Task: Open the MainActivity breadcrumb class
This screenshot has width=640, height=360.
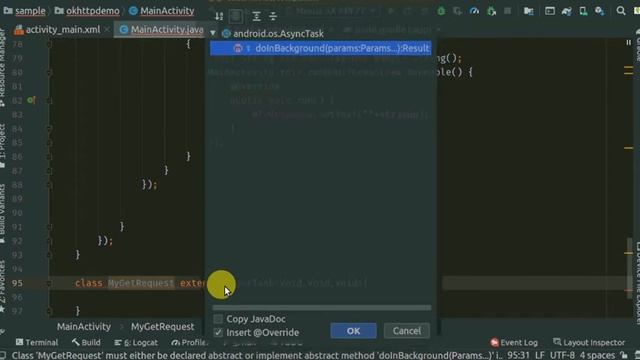Action: click(162, 11)
